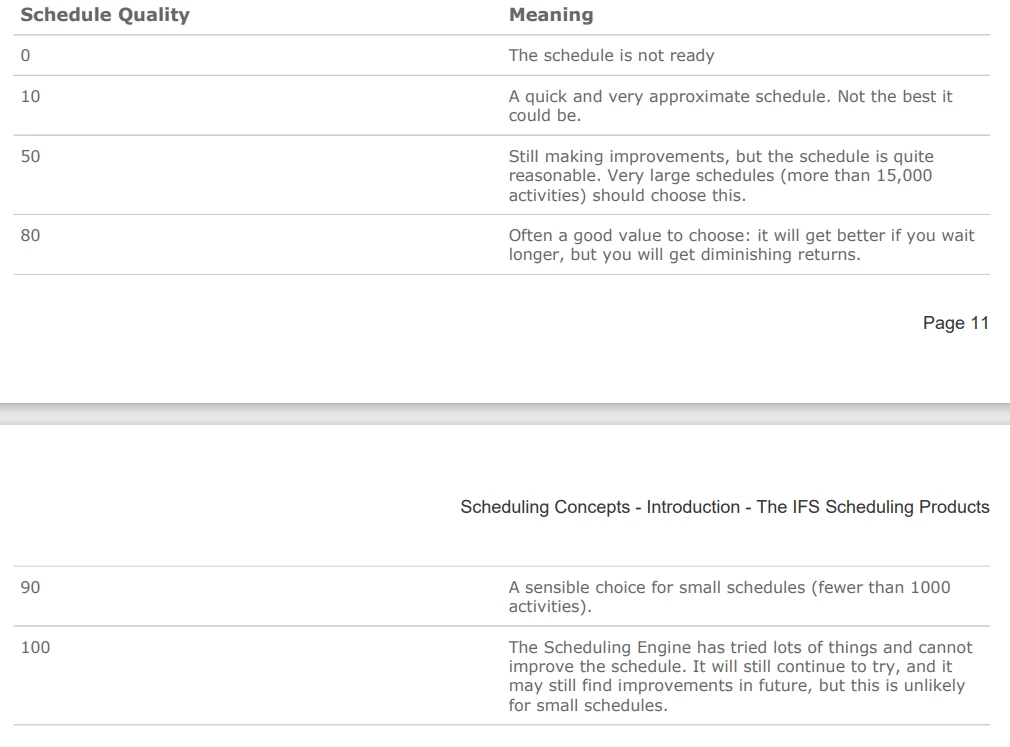The height and width of the screenshot is (747, 1010).
Task: Click the Schedule Quality column header
Action: 105,15
